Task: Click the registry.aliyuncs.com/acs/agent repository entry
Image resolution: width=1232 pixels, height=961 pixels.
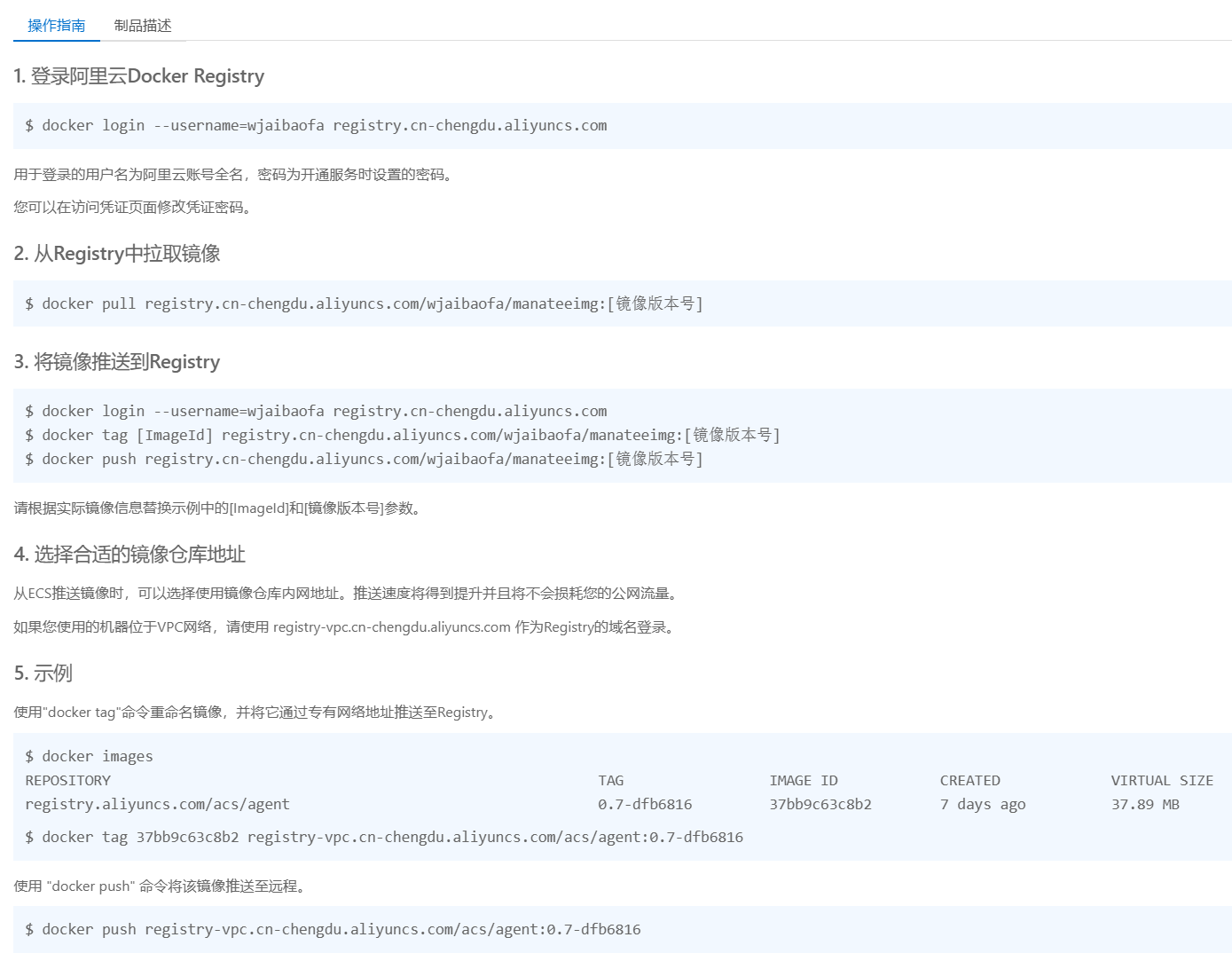Action: tap(157, 805)
